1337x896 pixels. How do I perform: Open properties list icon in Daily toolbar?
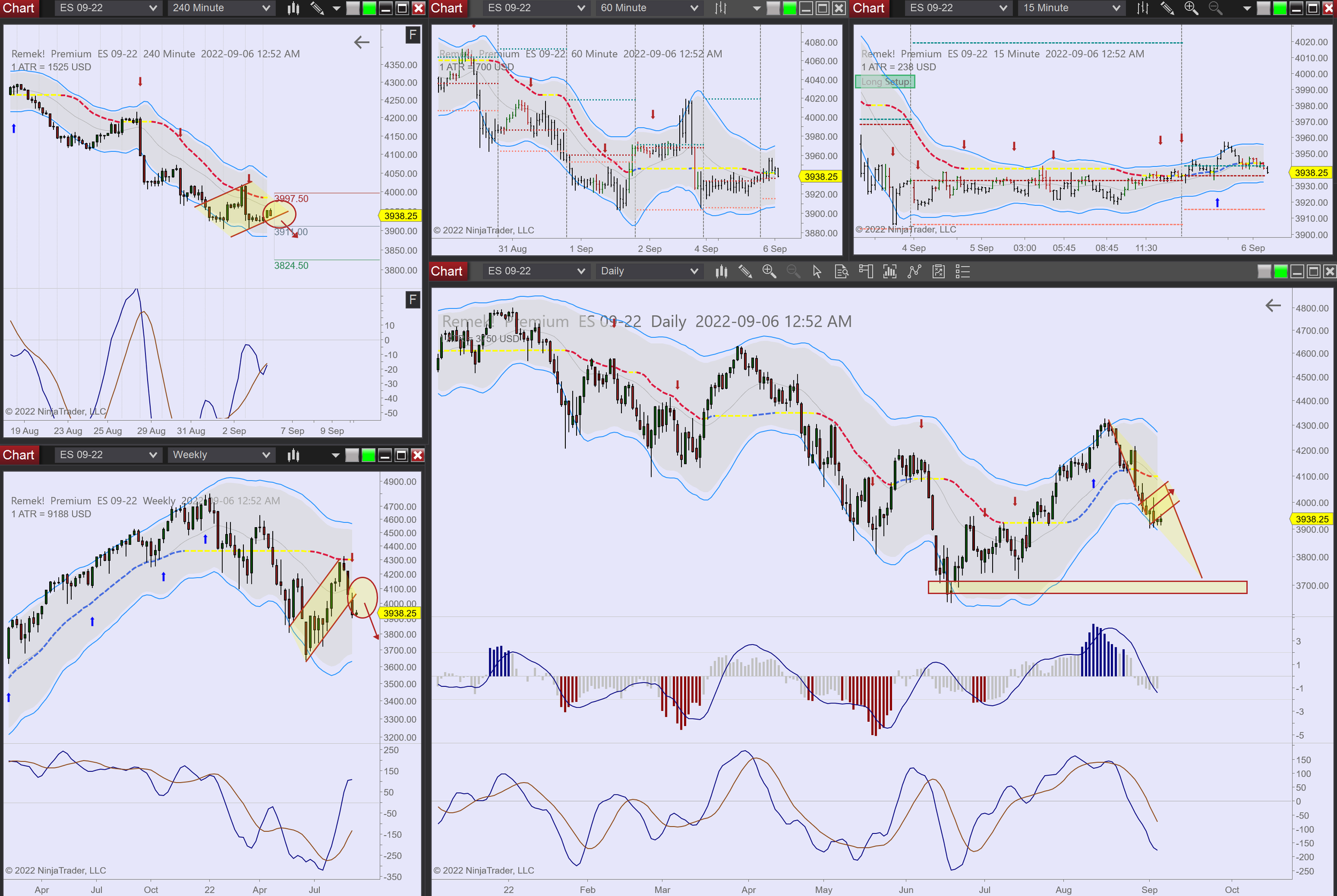coord(963,272)
